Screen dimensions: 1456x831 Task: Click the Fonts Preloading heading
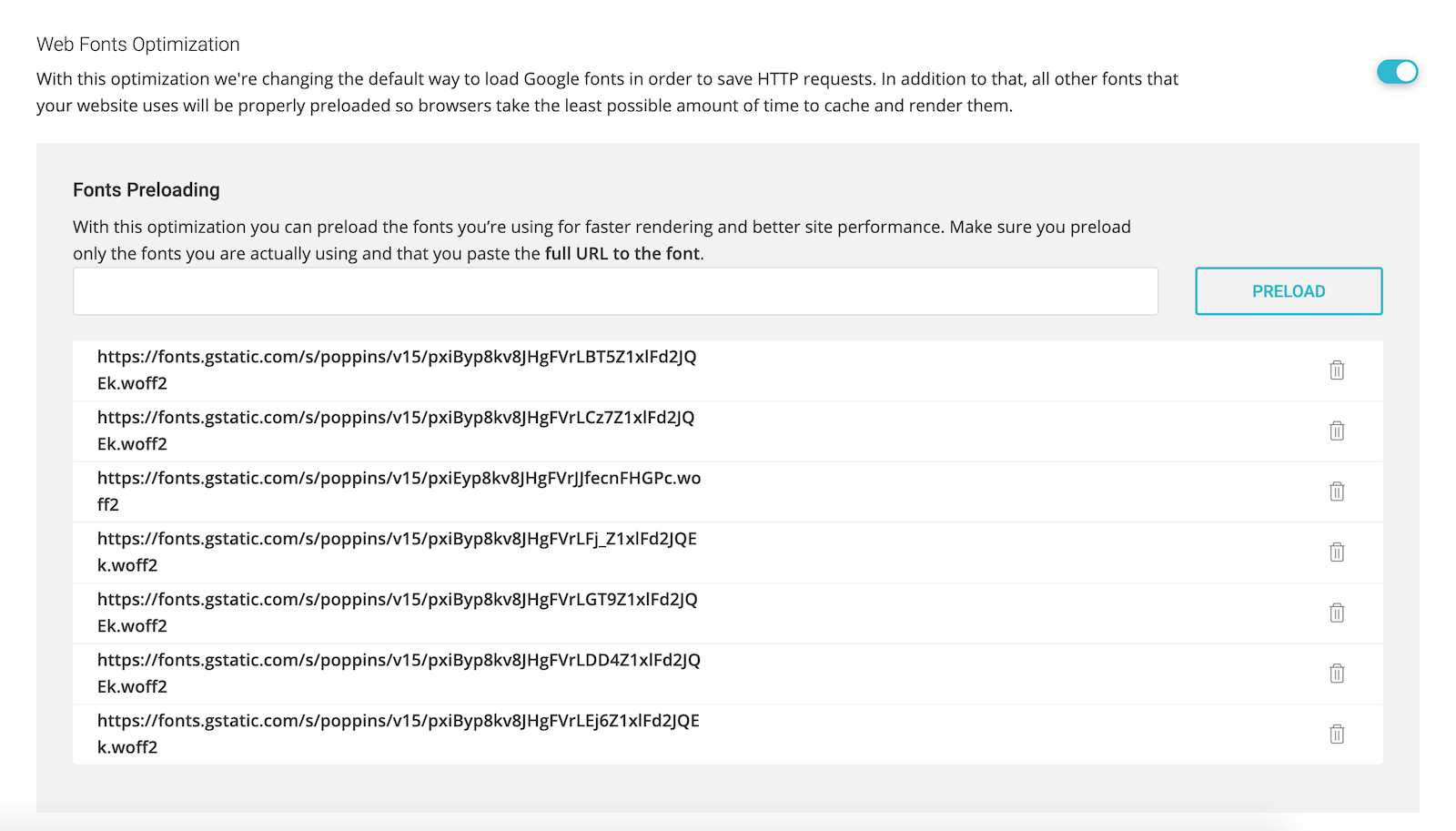147,189
